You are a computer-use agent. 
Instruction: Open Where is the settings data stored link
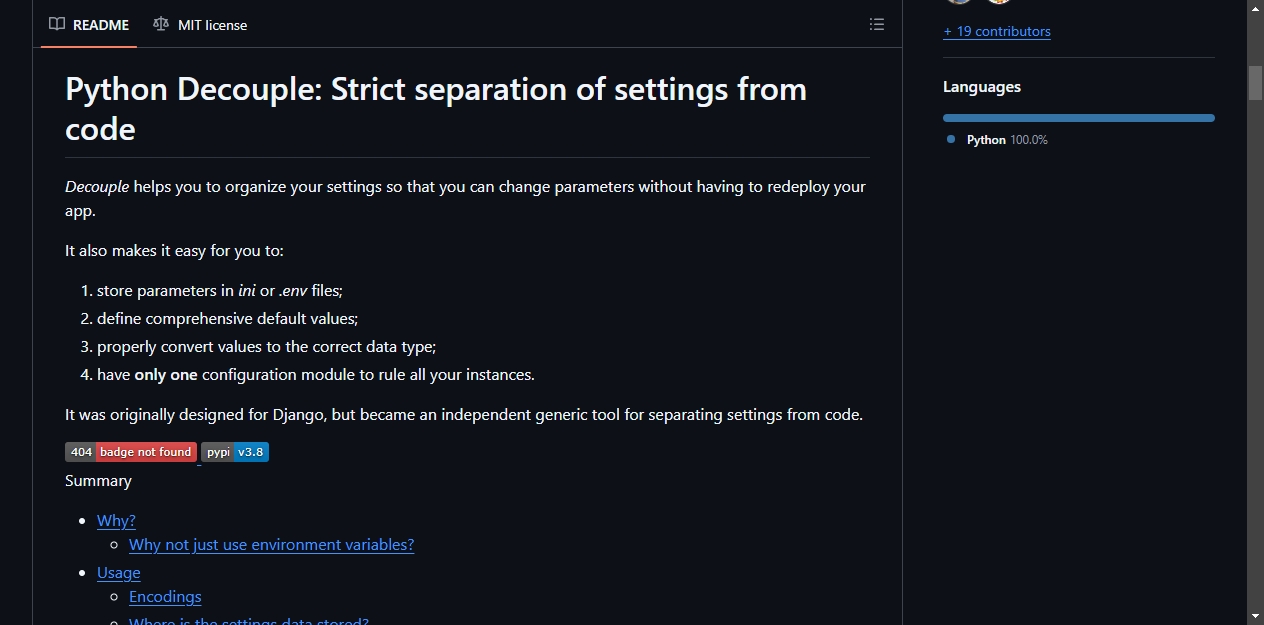point(249,620)
